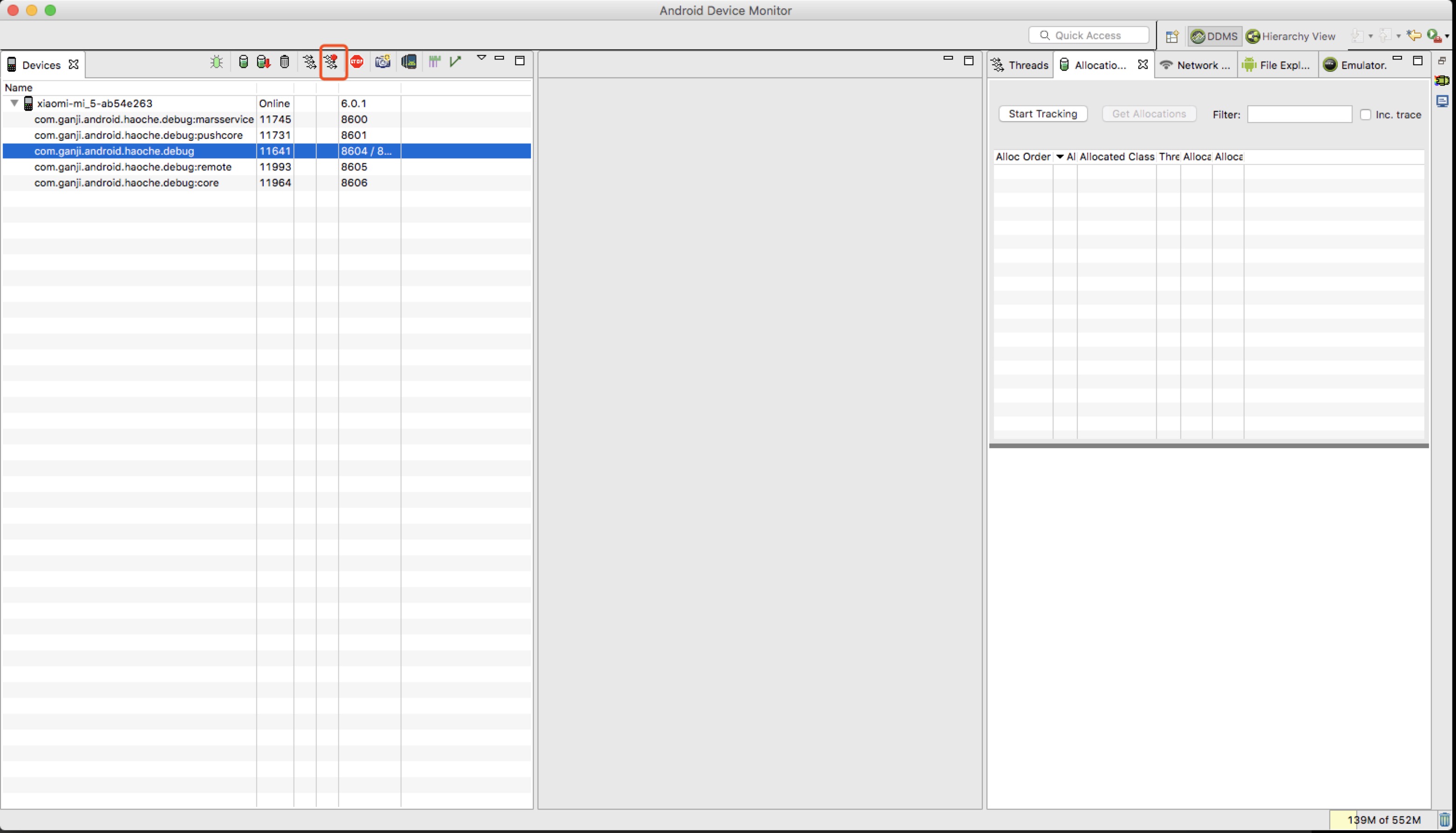
Task: Click the Update Threads icon
Action: coord(309,62)
